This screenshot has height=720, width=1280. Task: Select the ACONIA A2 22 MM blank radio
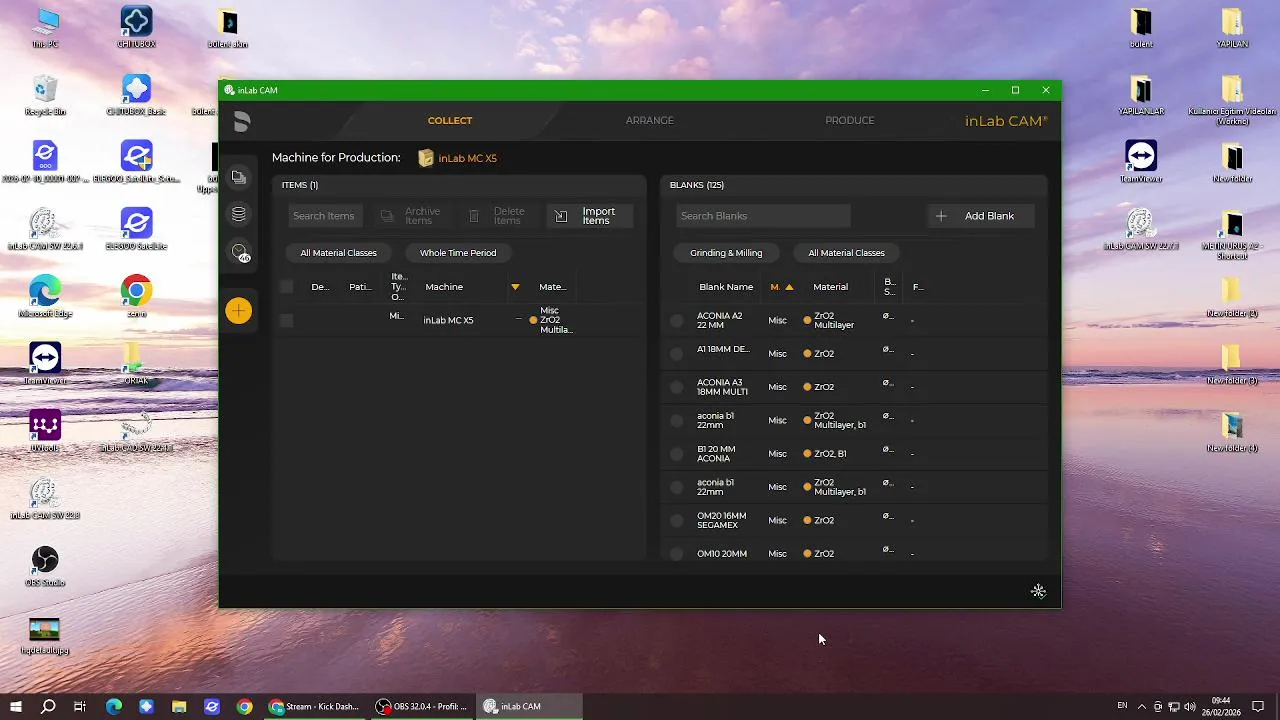tap(677, 320)
